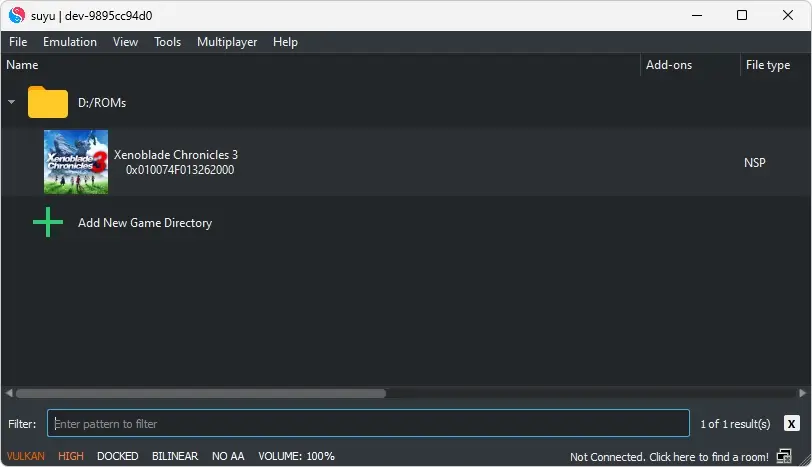Screen dimensions: 812x467
Task: Open the Multiplayer menu
Action: 227,42
